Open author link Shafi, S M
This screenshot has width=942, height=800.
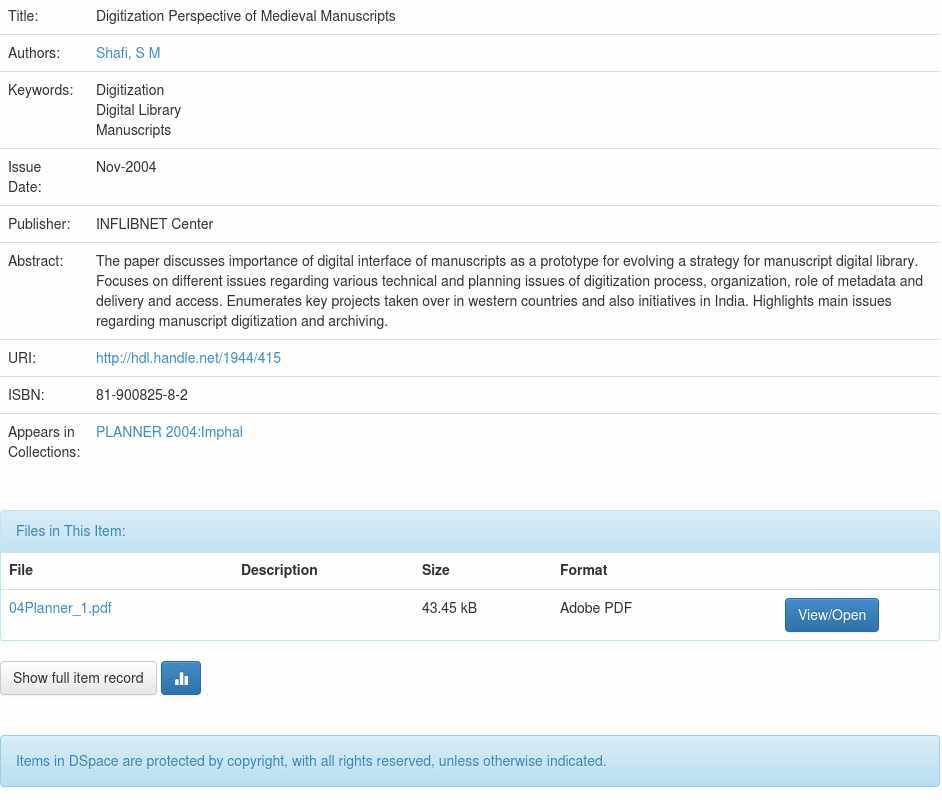tap(128, 53)
